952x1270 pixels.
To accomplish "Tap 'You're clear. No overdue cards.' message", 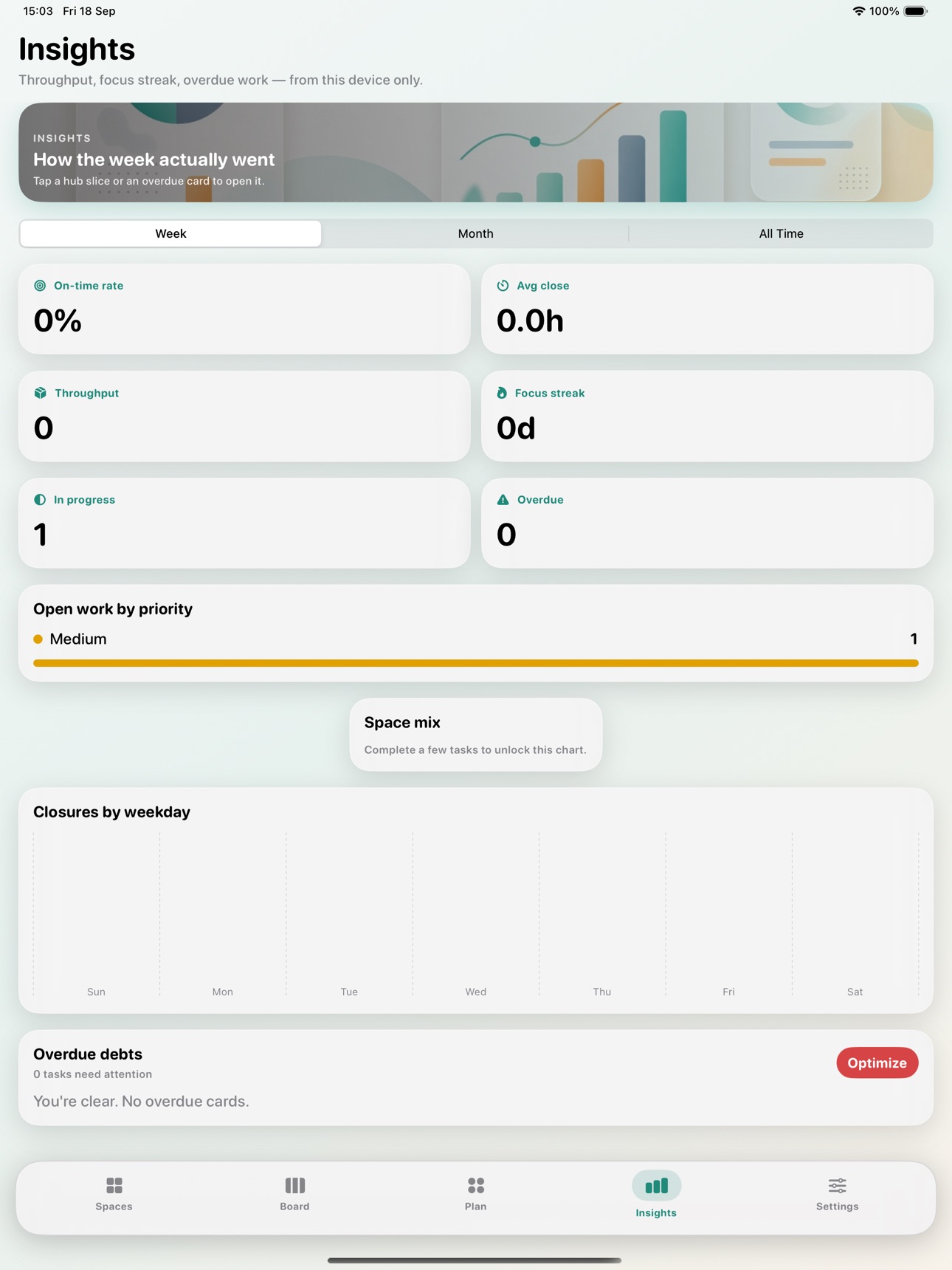I will [141, 1101].
